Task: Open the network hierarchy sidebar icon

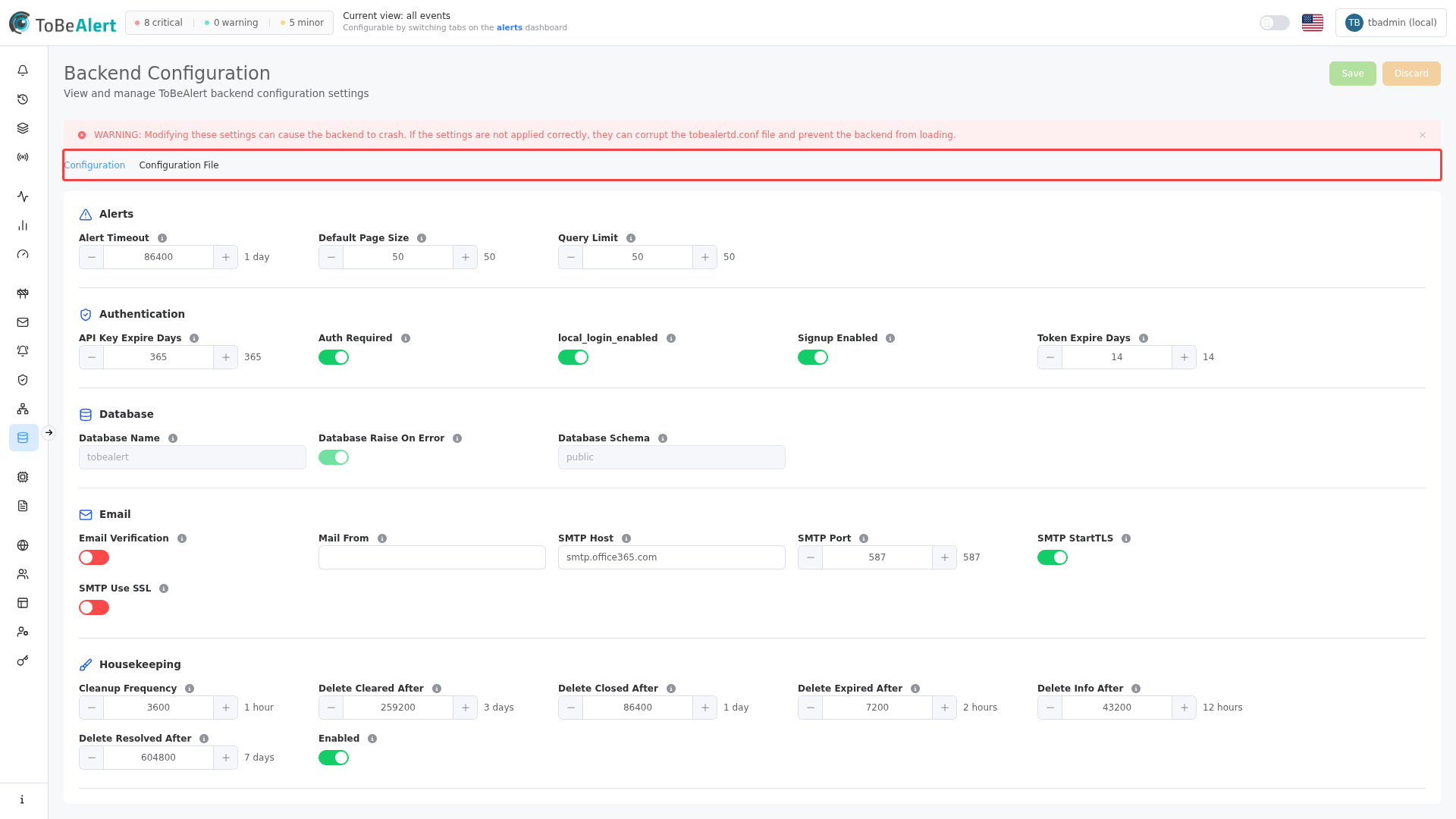Action: (23, 409)
